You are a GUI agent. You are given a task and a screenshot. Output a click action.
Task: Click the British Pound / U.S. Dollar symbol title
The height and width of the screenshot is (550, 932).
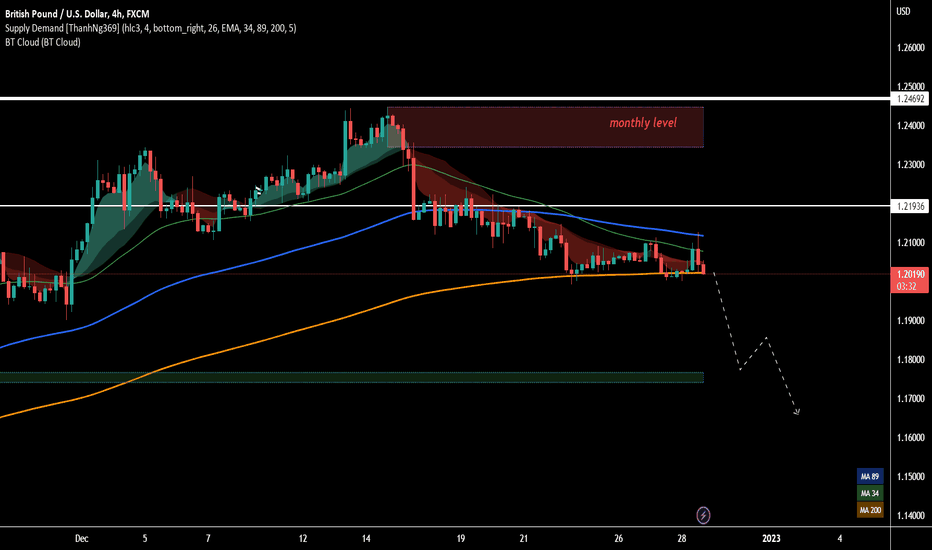click(77, 14)
